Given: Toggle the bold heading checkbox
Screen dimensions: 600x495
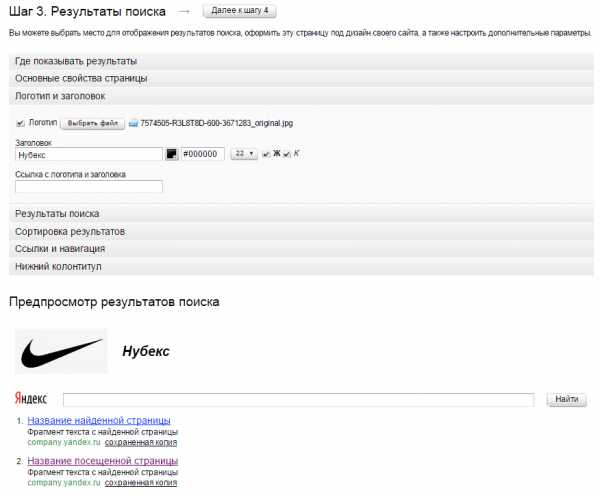Looking at the screenshot, I should (266, 154).
